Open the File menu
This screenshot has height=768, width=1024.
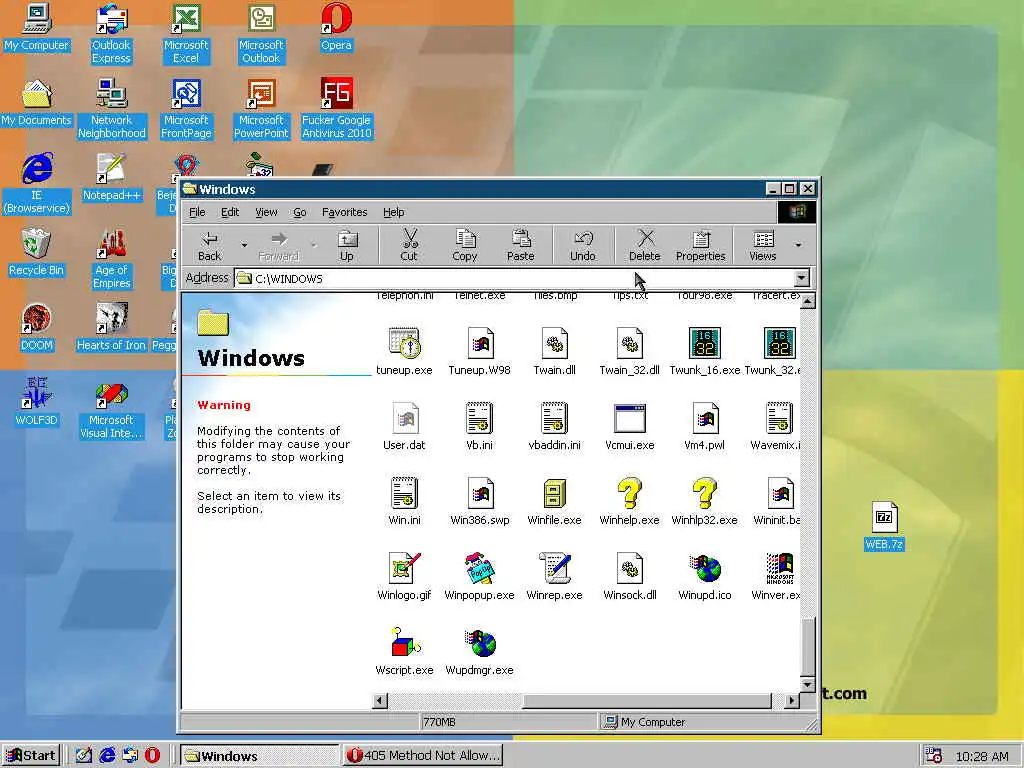197,212
